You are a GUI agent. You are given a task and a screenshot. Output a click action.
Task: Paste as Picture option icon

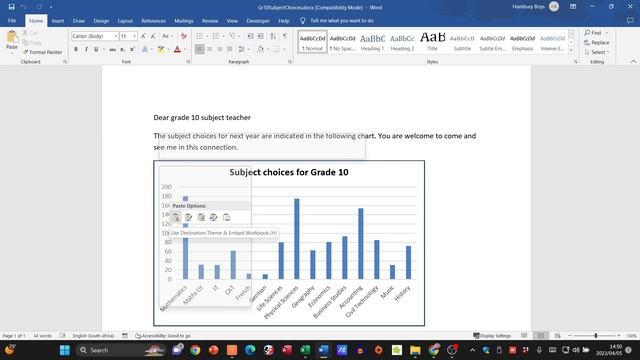tap(226, 218)
